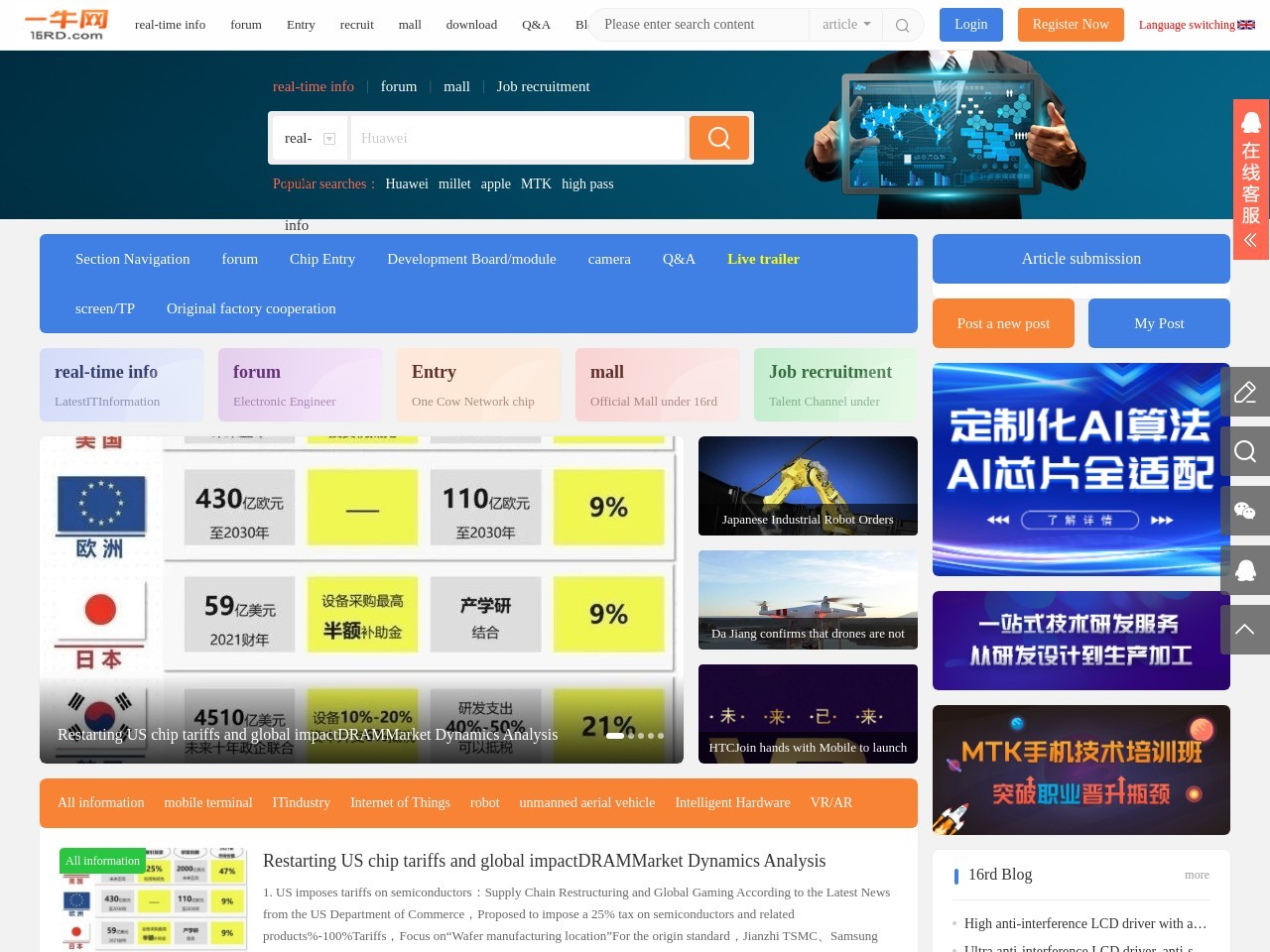Open Japanese Industrial Robot Orders thumbnail

[x=808, y=486]
